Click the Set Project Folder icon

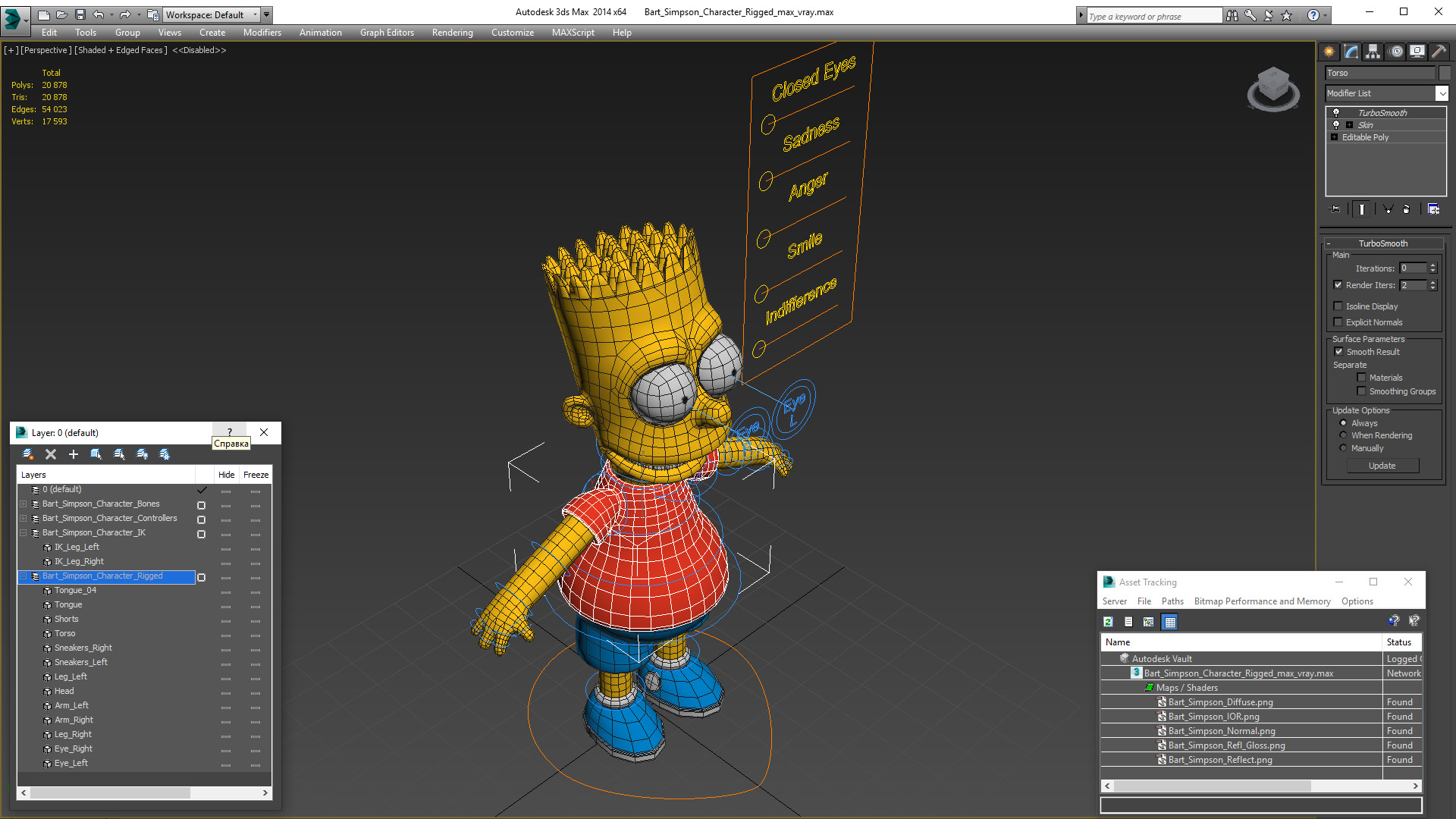coord(152,14)
